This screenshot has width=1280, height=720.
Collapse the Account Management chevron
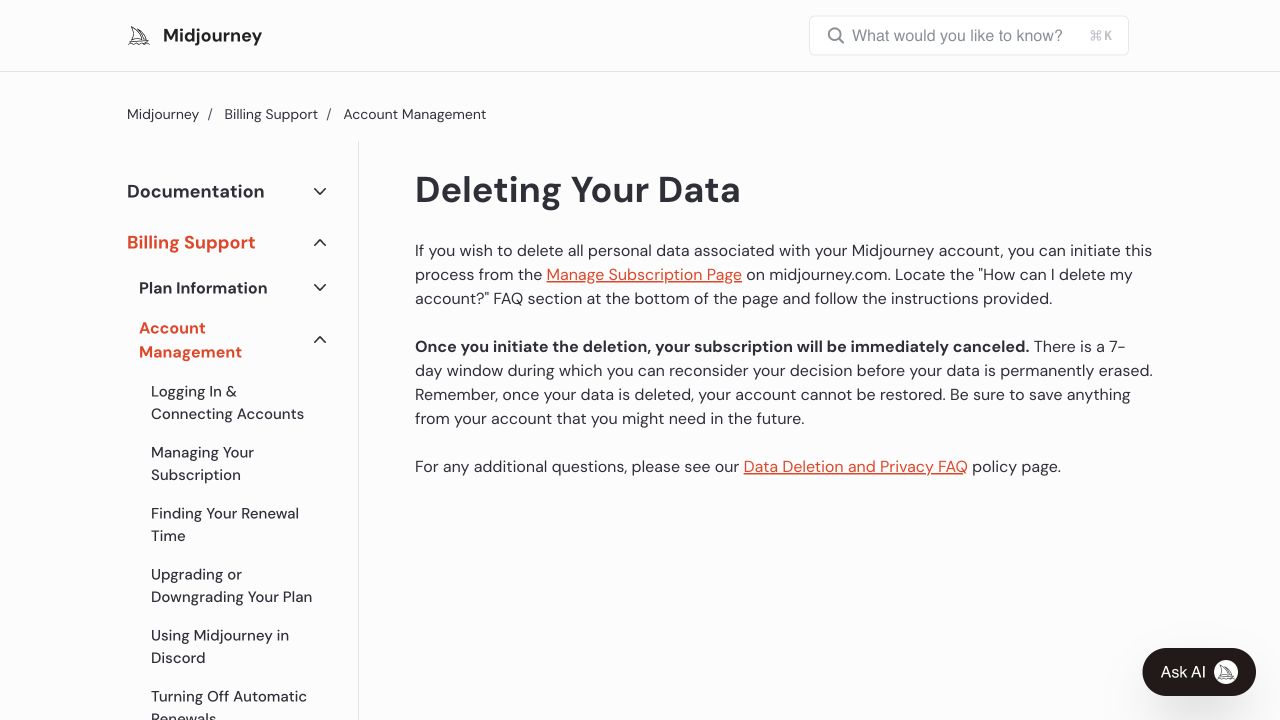[x=320, y=340]
